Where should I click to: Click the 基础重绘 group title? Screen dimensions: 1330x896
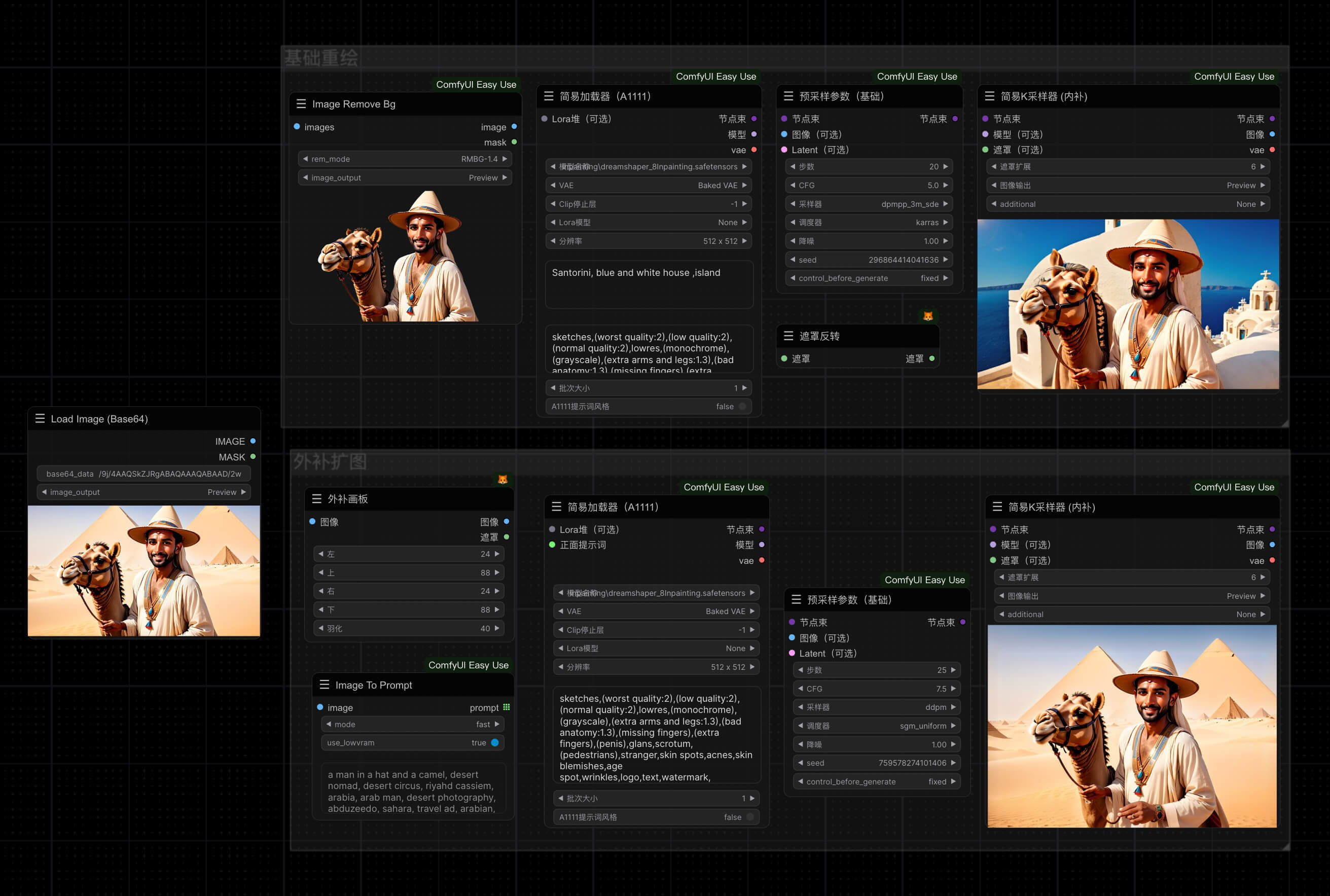click(x=321, y=58)
